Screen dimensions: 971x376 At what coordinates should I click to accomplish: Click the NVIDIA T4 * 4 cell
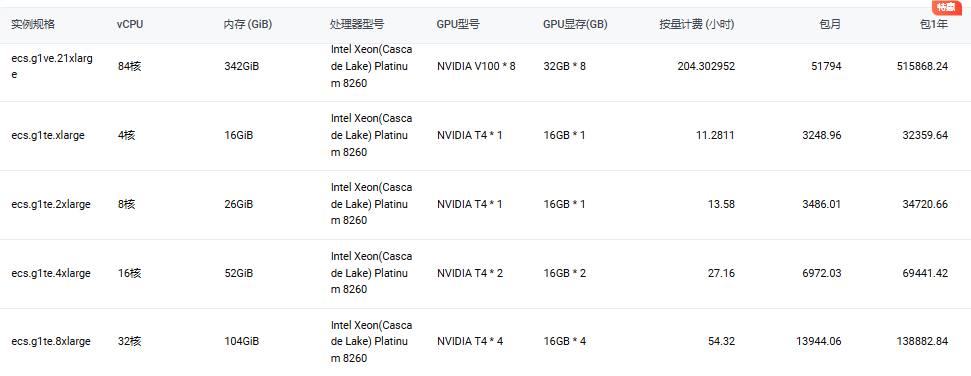coord(470,341)
